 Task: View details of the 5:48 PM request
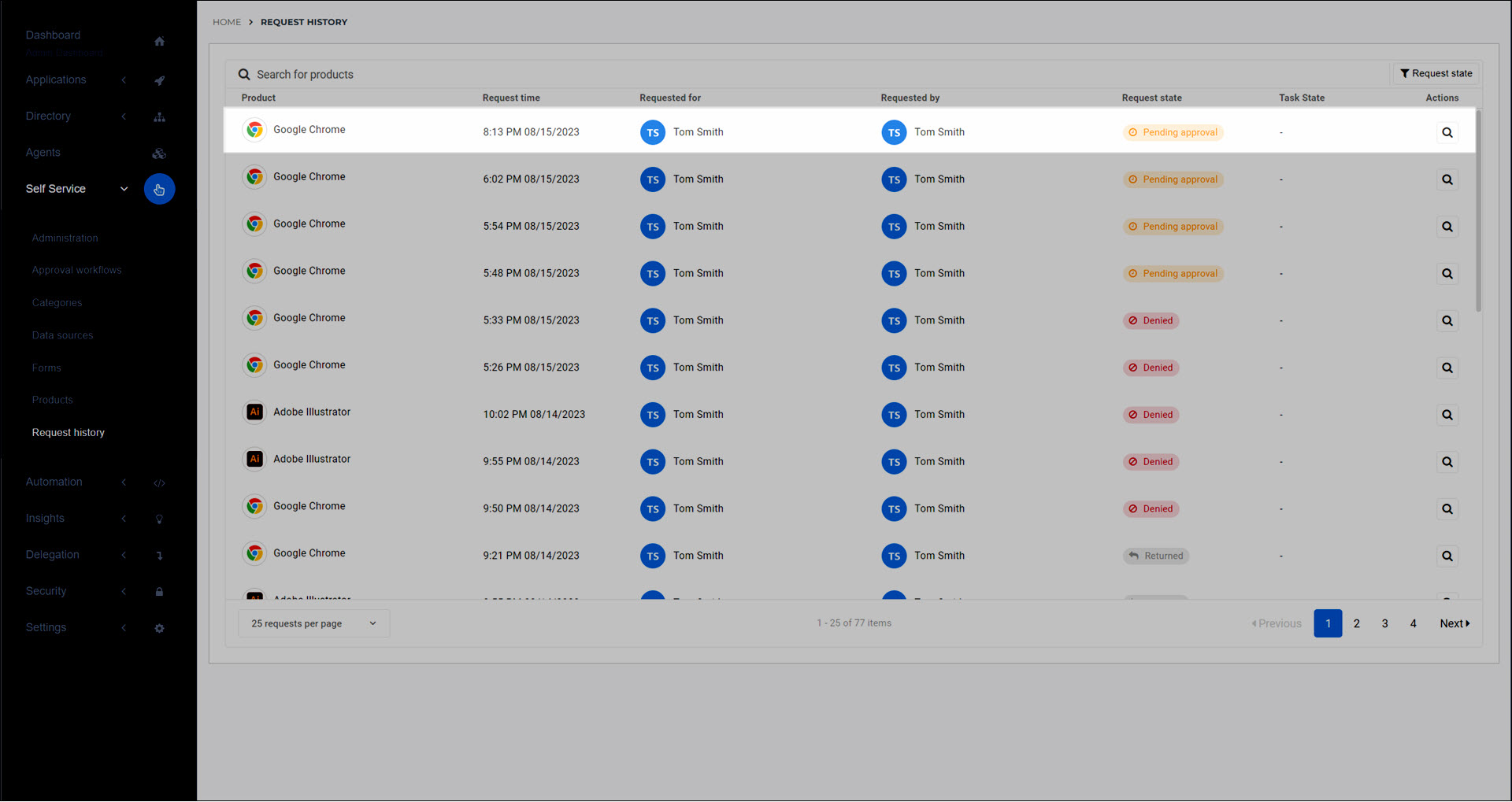pos(1447,274)
